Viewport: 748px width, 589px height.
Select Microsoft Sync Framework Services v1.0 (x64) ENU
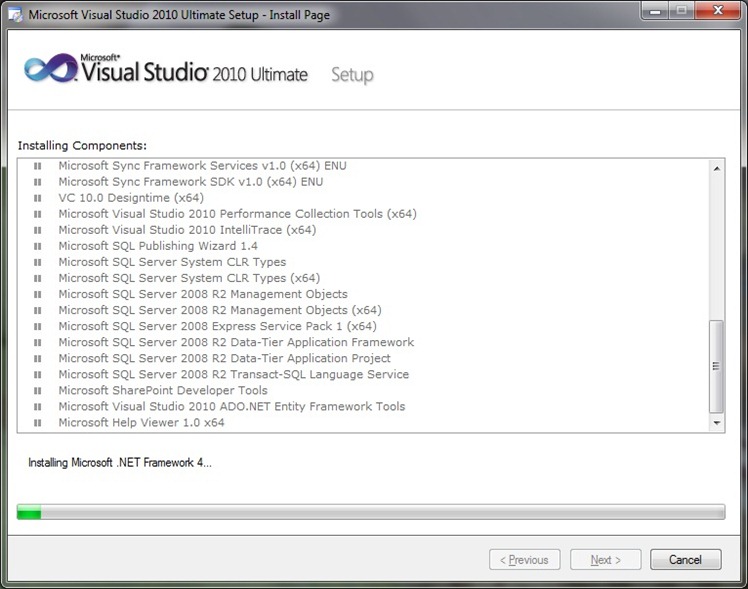point(202,166)
